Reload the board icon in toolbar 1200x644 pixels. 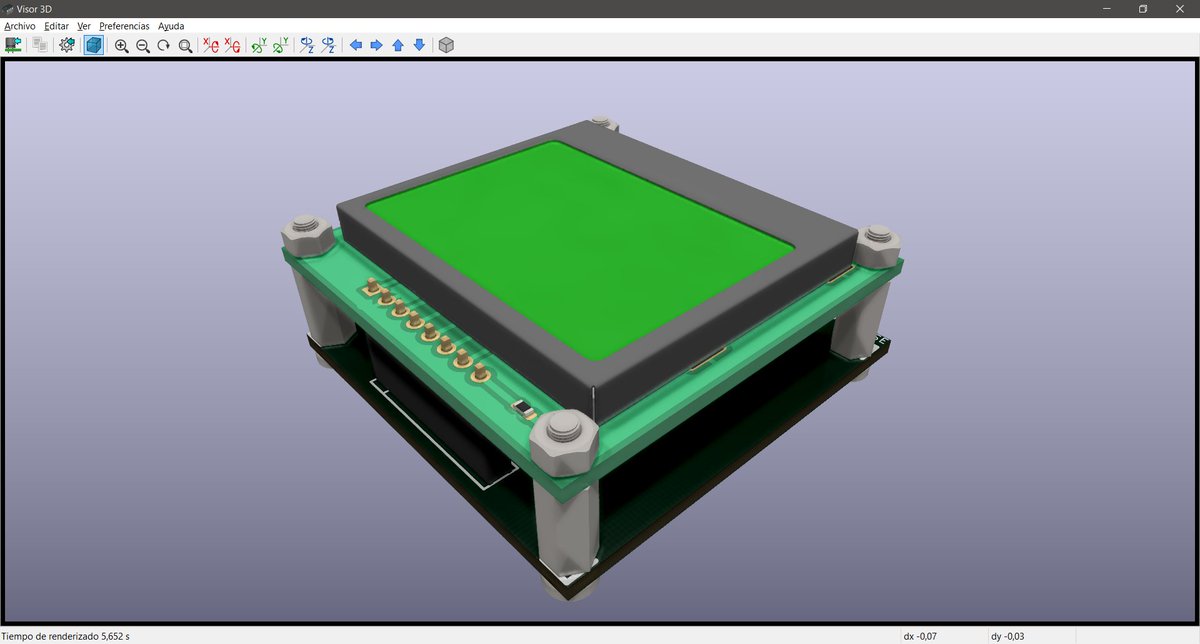tap(13, 45)
